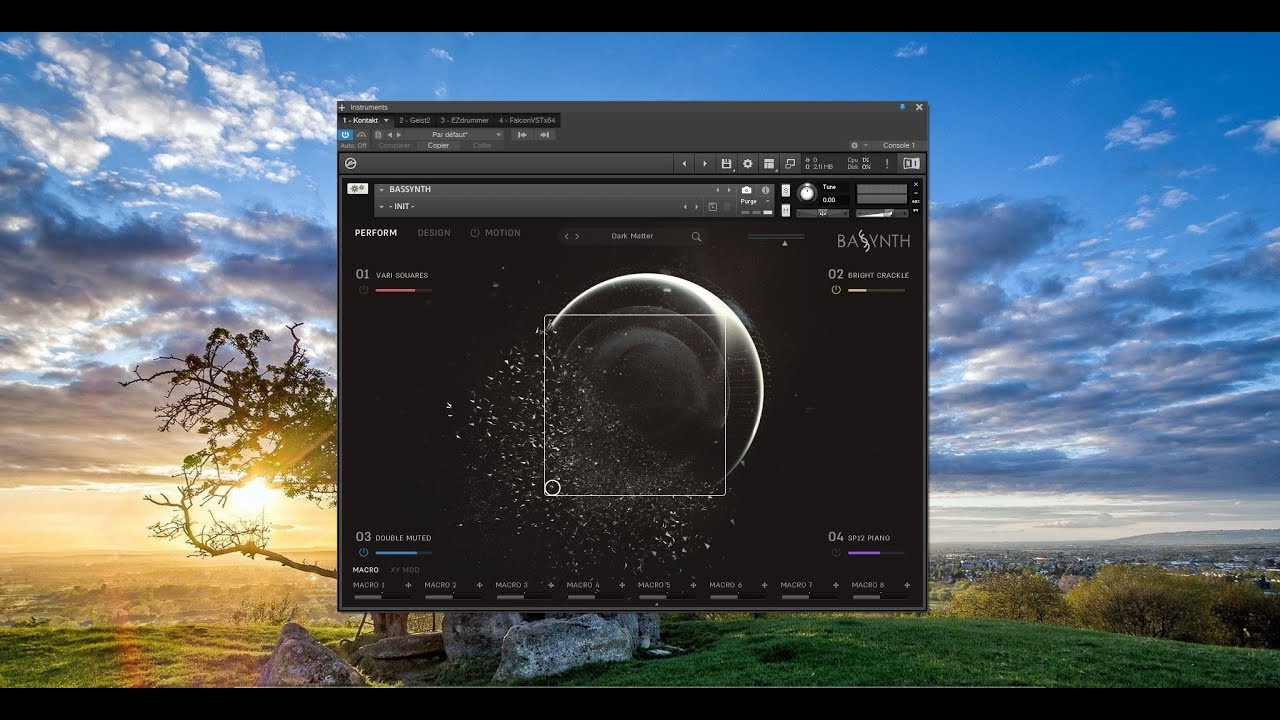
Task: Click the second routing arrow icon
Action: point(545,135)
